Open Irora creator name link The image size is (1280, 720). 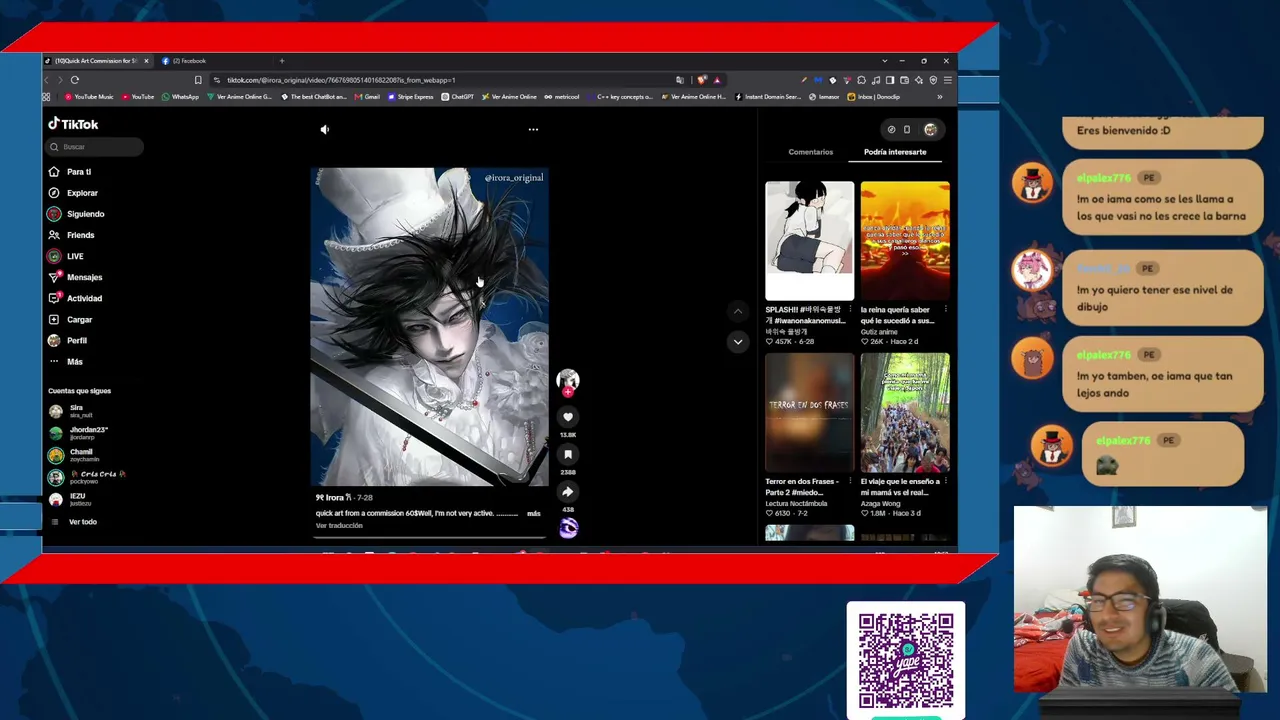[x=334, y=497]
